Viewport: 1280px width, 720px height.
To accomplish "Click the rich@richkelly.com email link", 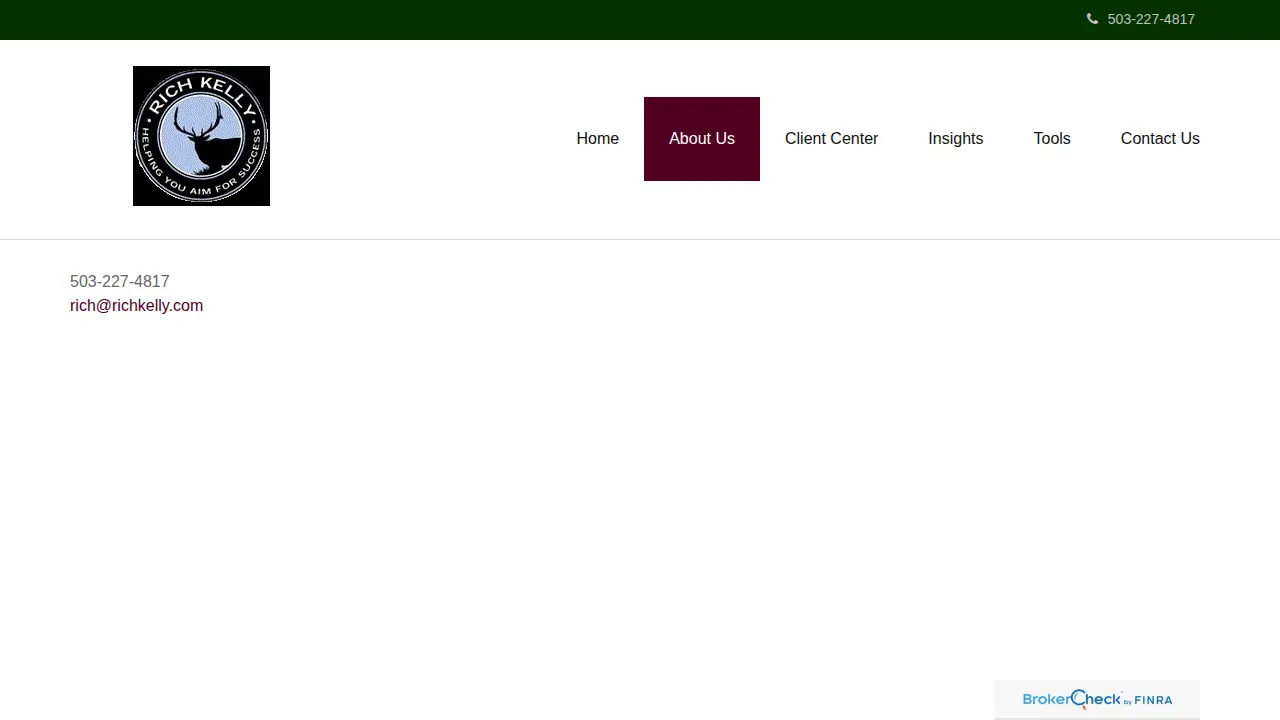I will click(x=136, y=306).
